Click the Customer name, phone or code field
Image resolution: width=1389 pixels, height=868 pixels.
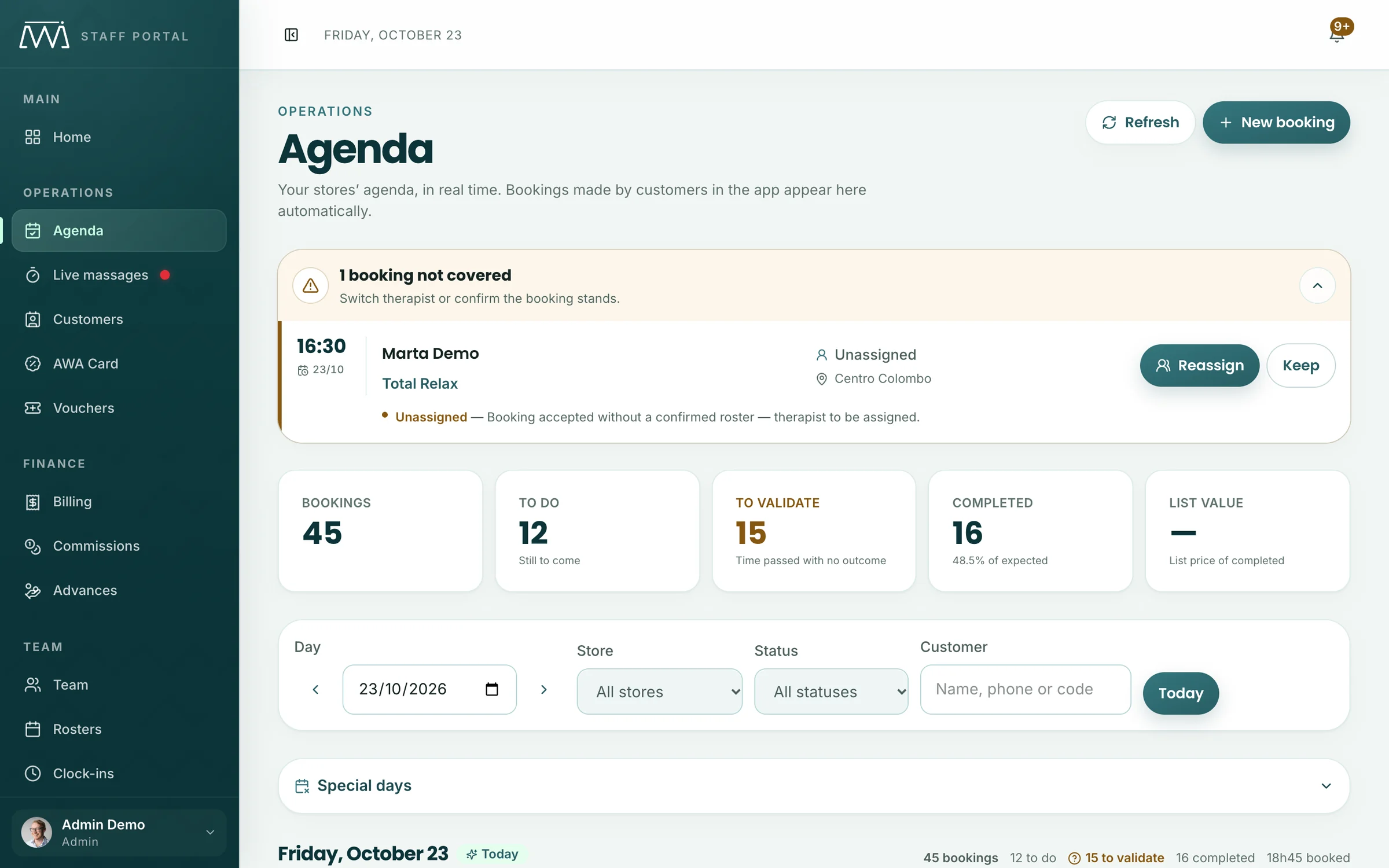(1025, 689)
